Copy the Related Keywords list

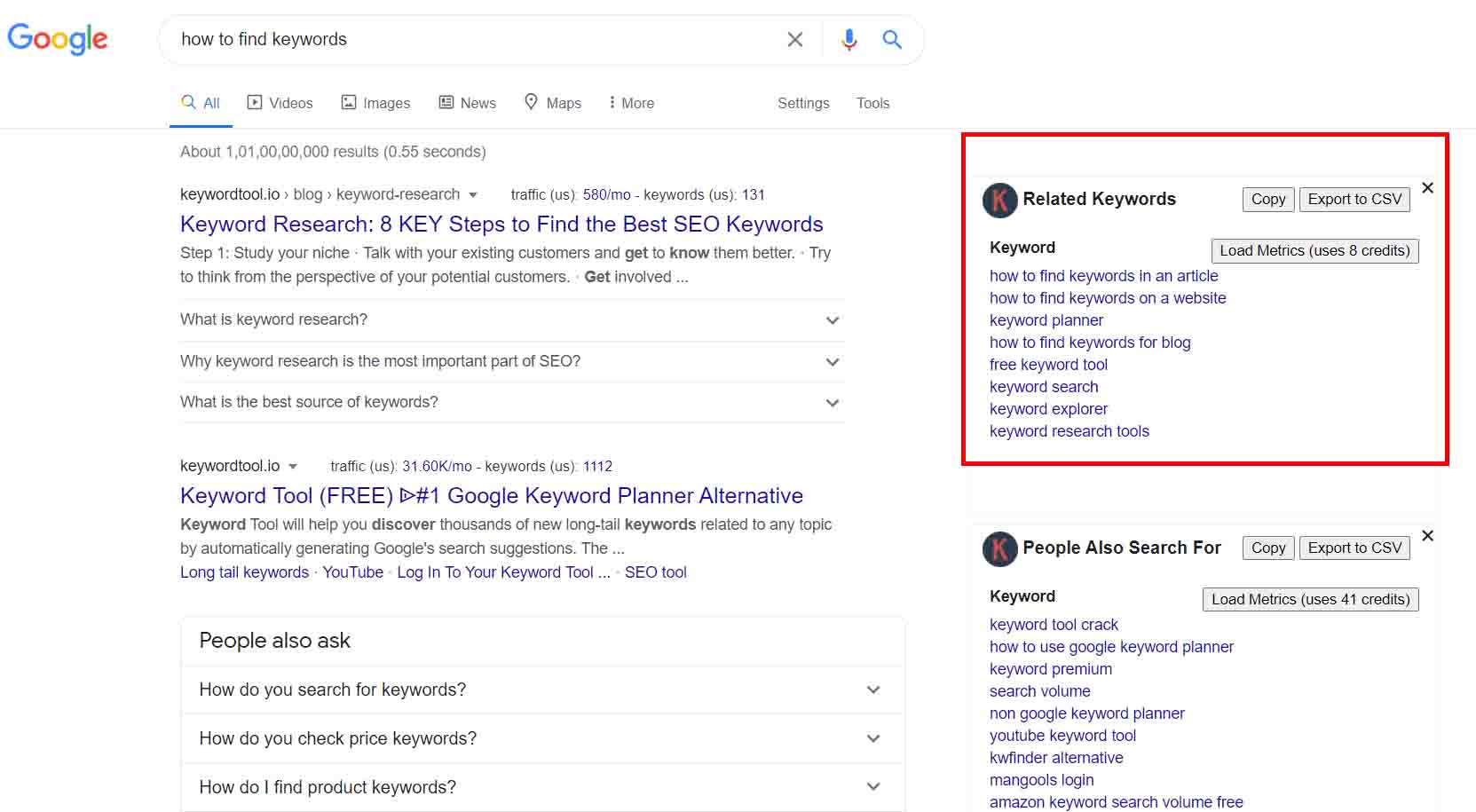click(x=1268, y=200)
